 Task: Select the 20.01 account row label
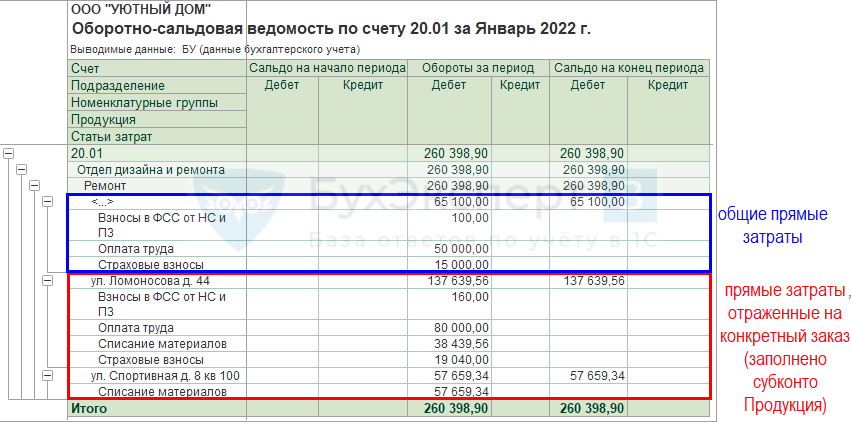pyautogui.click(x=86, y=153)
